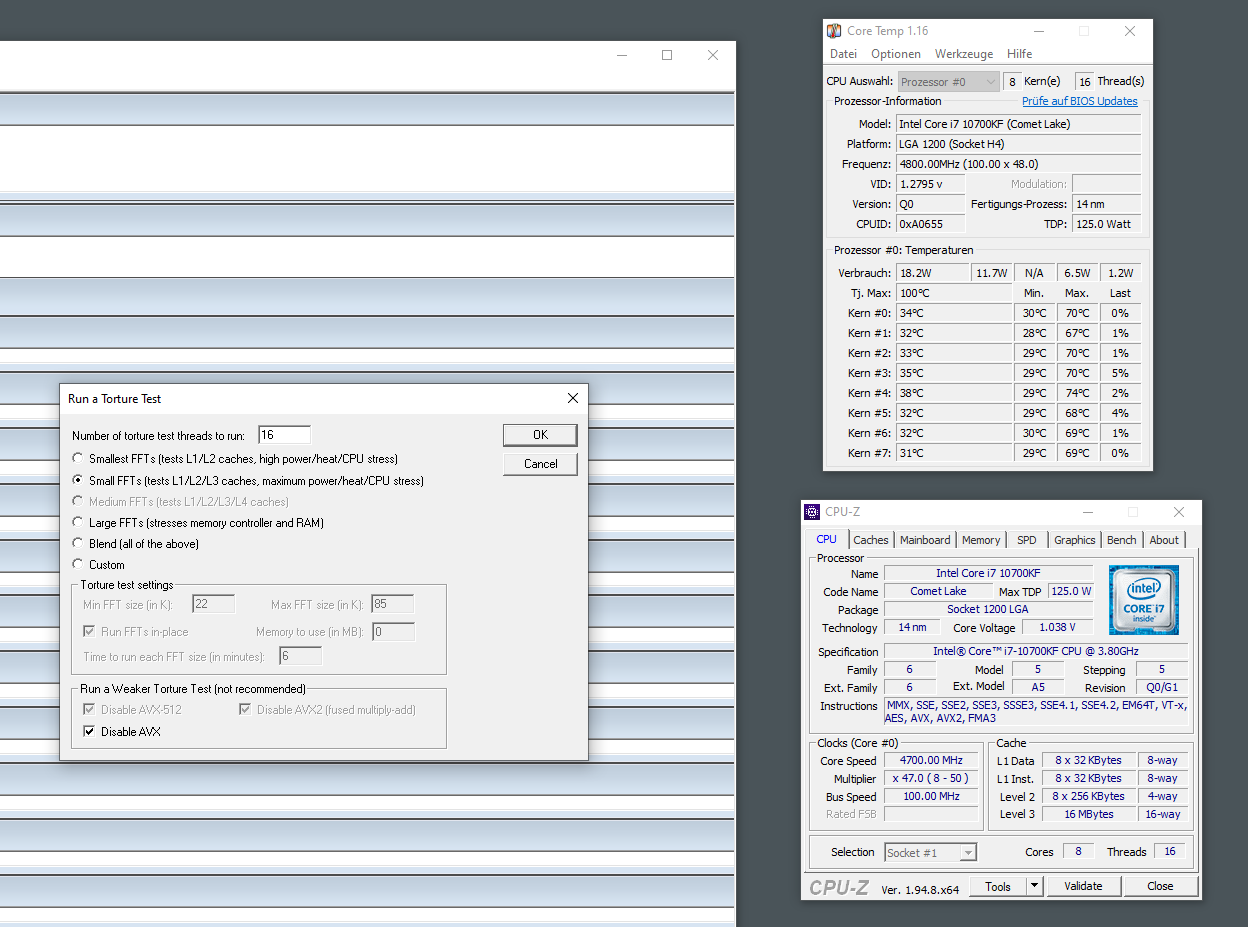This screenshot has width=1248, height=927.
Task: Minimize the CPU-Z window
Action: [x=1087, y=512]
